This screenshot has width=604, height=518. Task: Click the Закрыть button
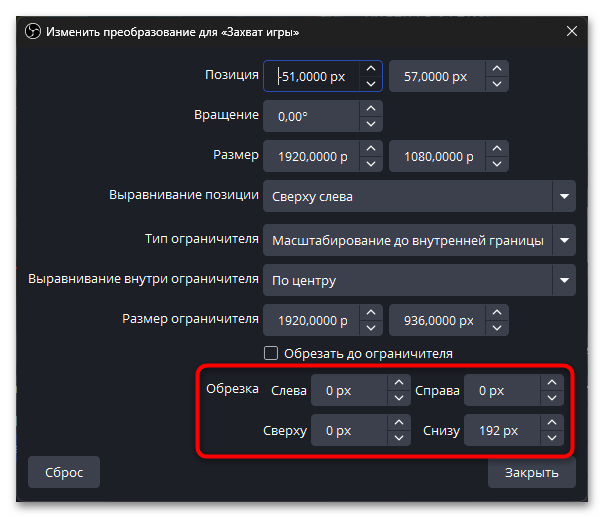pos(532,472)
